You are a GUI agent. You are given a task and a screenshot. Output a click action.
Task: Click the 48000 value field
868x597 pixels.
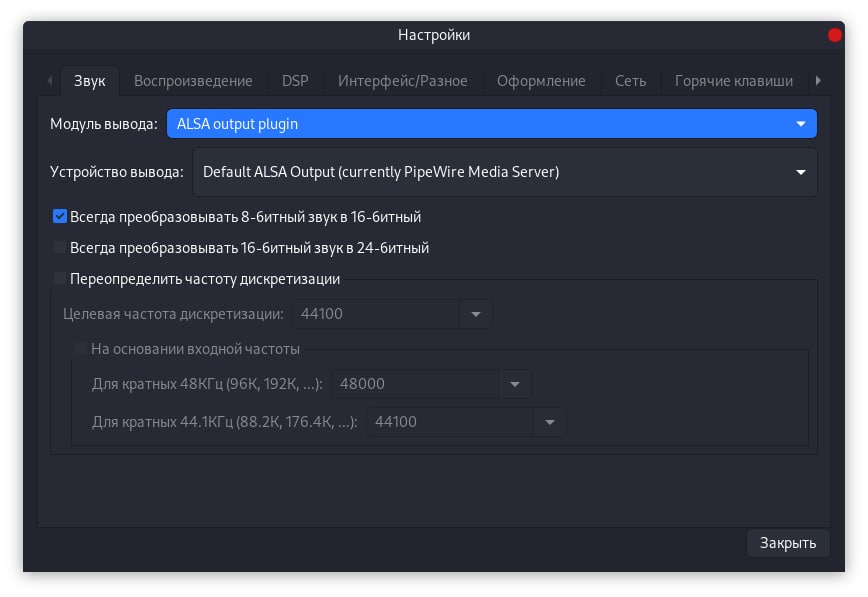tap(415, 384)
